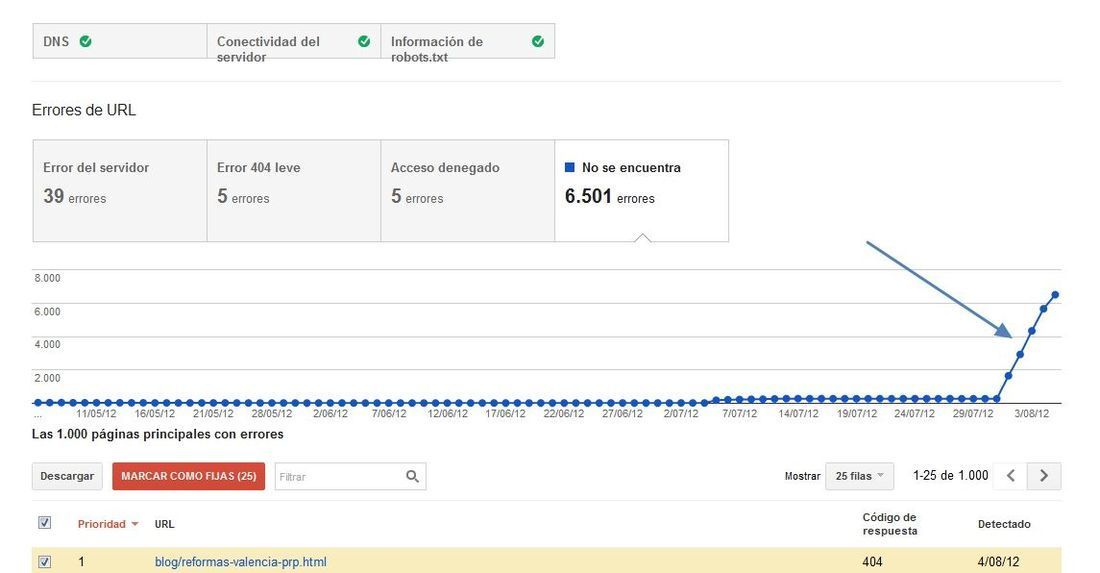This screenshot has height=573, width=1100.
Task: Click the Prioridad sort arrow icon
Action: (135, 524)
